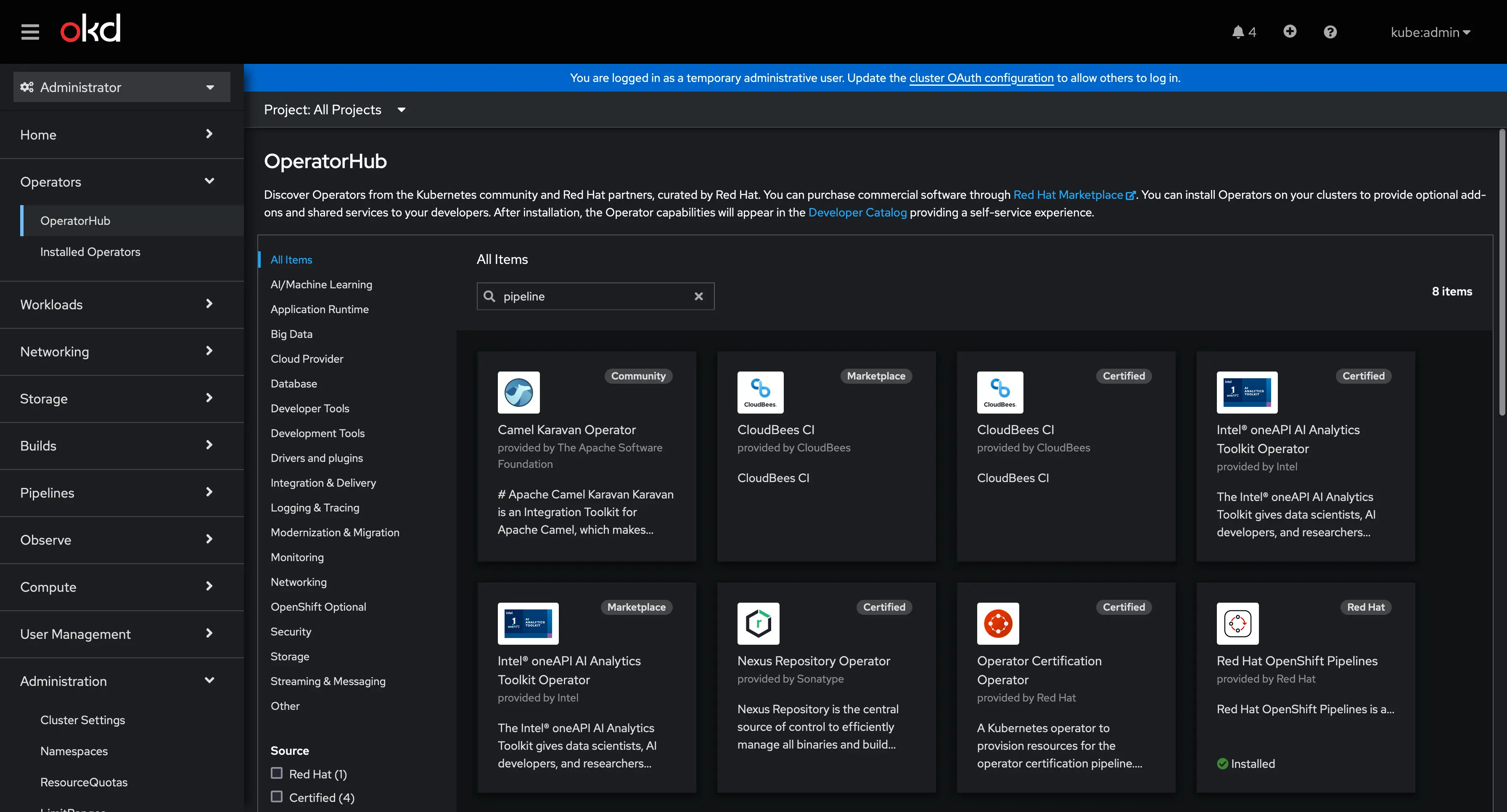Follow the cluster OAuth configuration link
This screenshot has height=812, width=1507.
[x=981, y=78]
